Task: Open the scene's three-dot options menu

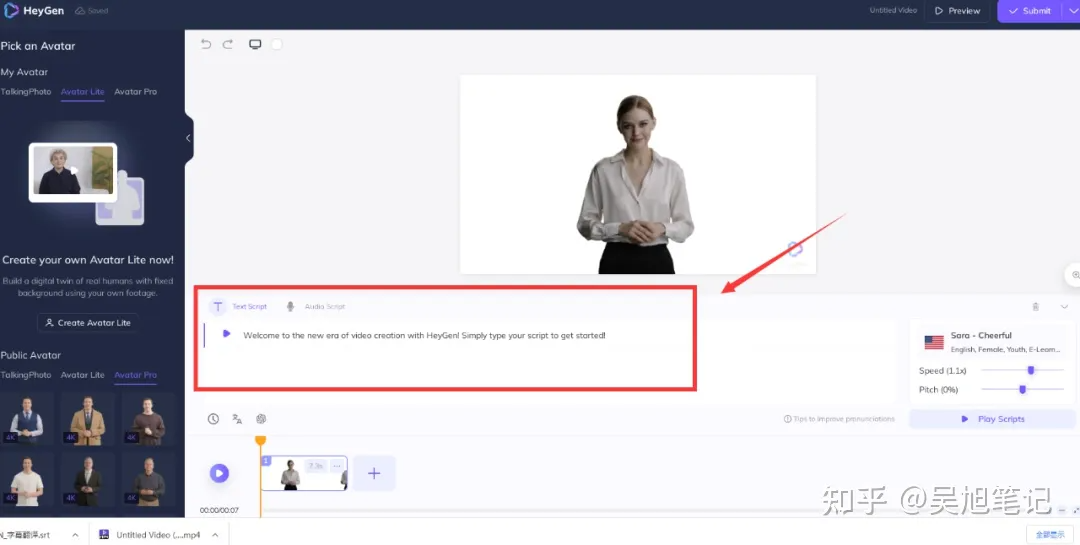Action: point(337,466)
